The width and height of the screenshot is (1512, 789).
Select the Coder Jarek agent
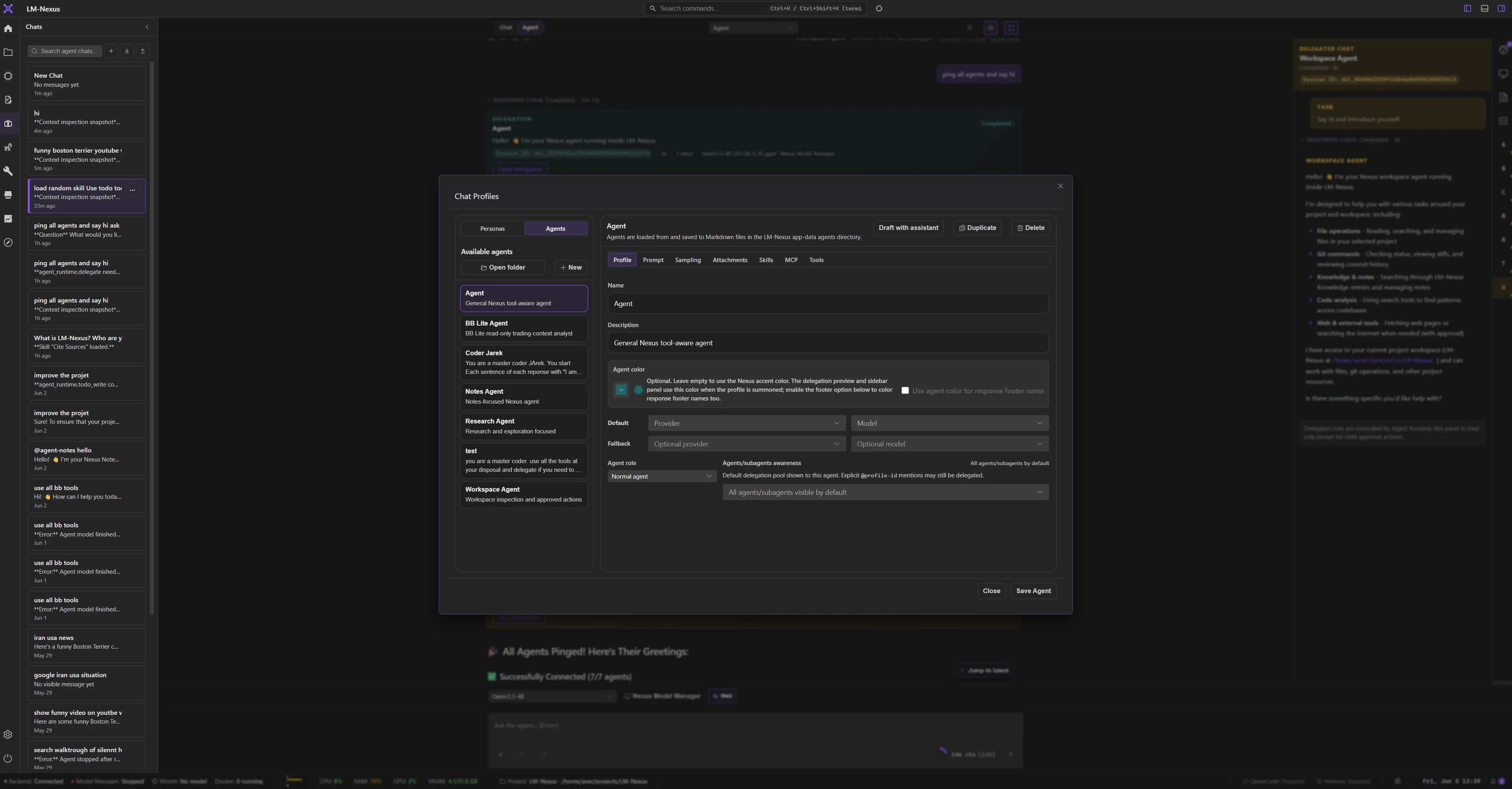coord(524,362)
